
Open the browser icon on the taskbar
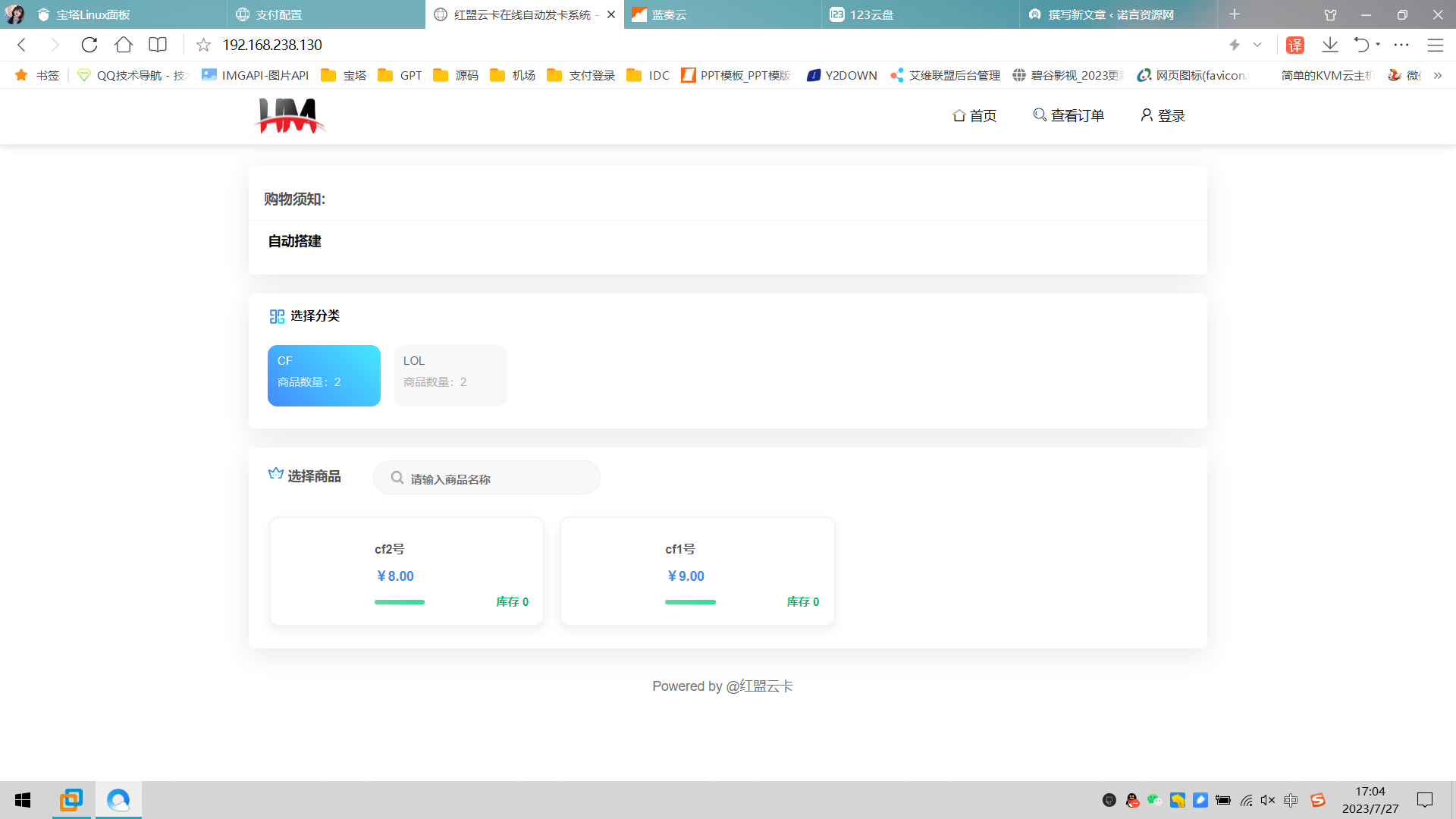118,800
